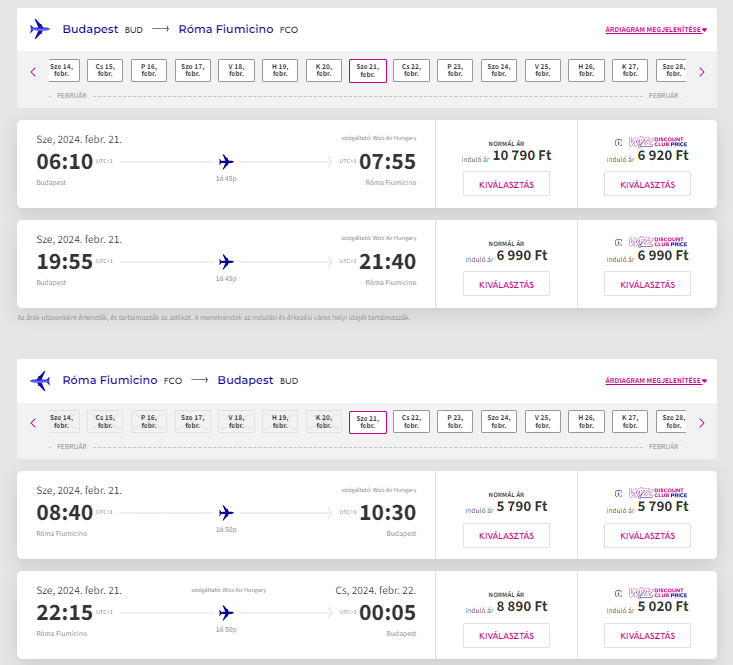The height and width of the screenshot is (665, 733).
Task: Choose normal price 5 790 Ft Kiválasztás
Action: [506, 535]
